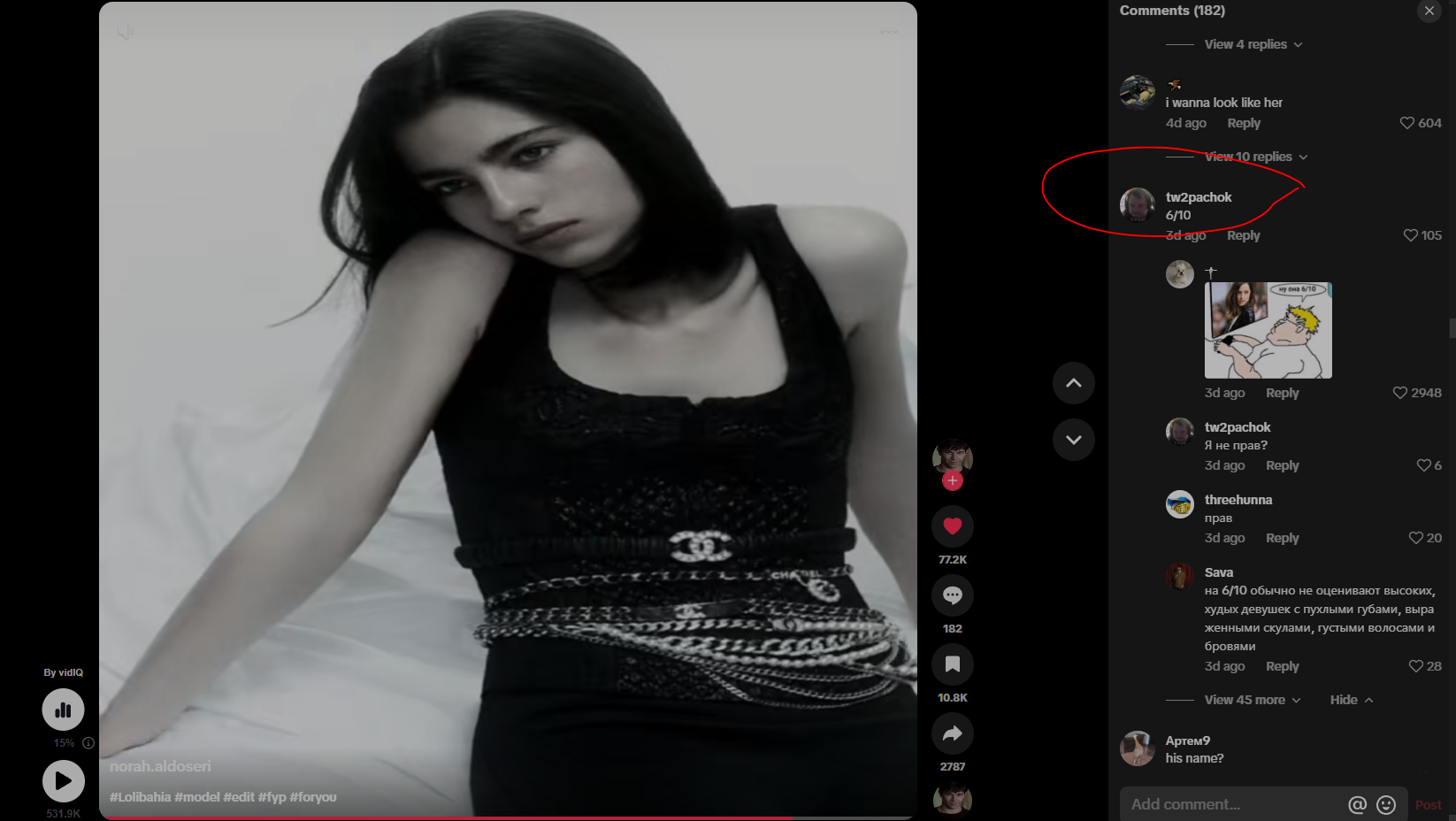Like the Sava comment with 28 likes
1456x821 pixels.
[x=1416, y=666]
